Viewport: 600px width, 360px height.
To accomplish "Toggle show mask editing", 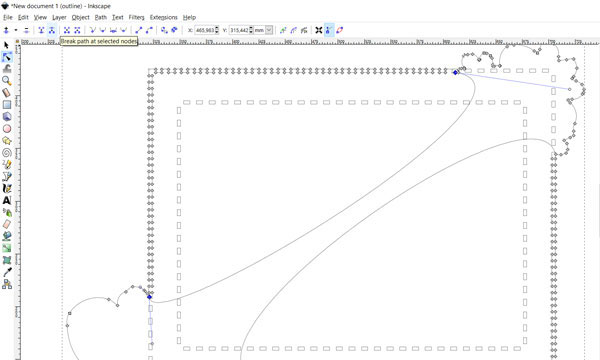I will [x=293, y=30].
